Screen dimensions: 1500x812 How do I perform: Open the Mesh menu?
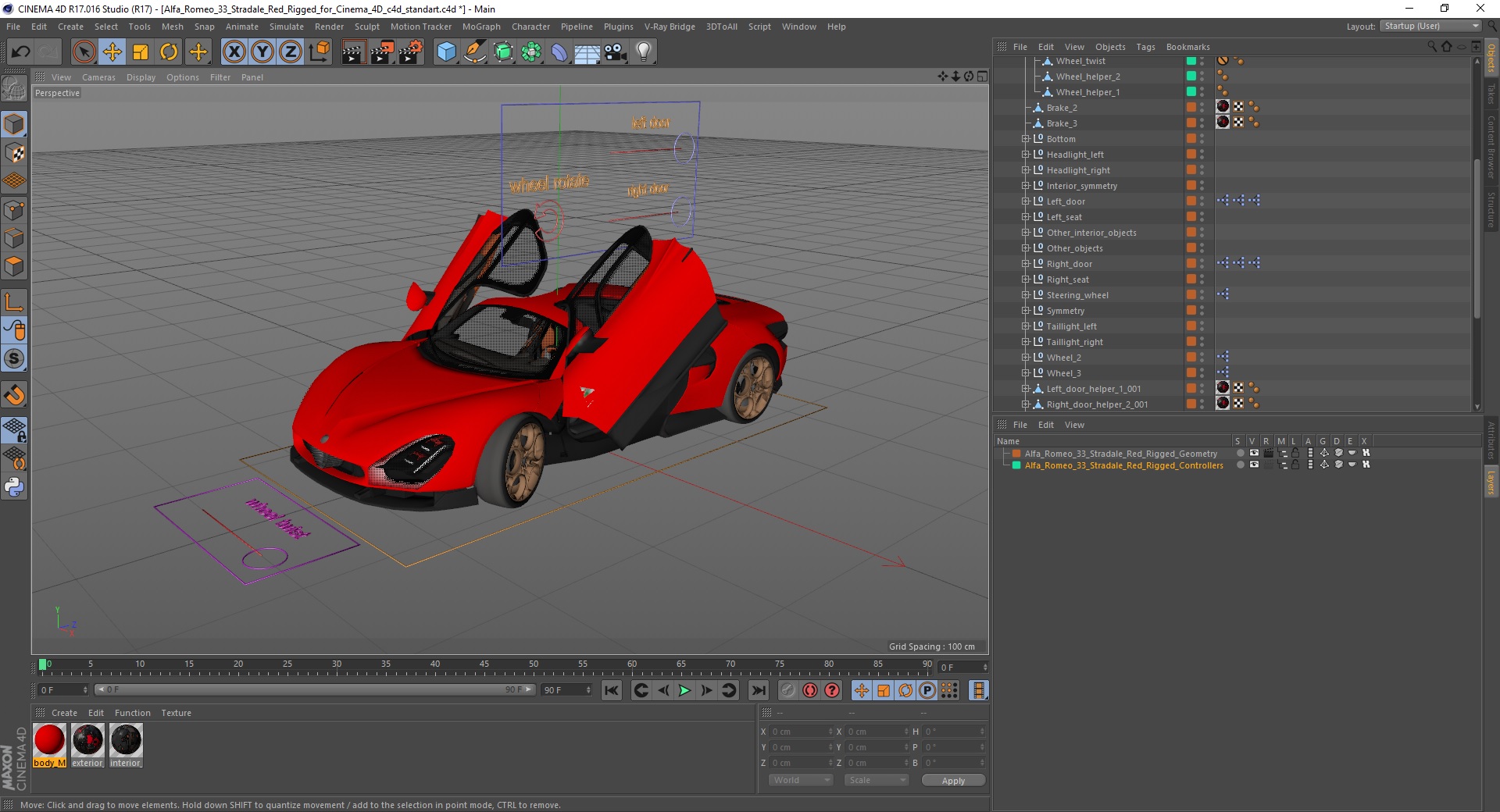tap(172, 27)
